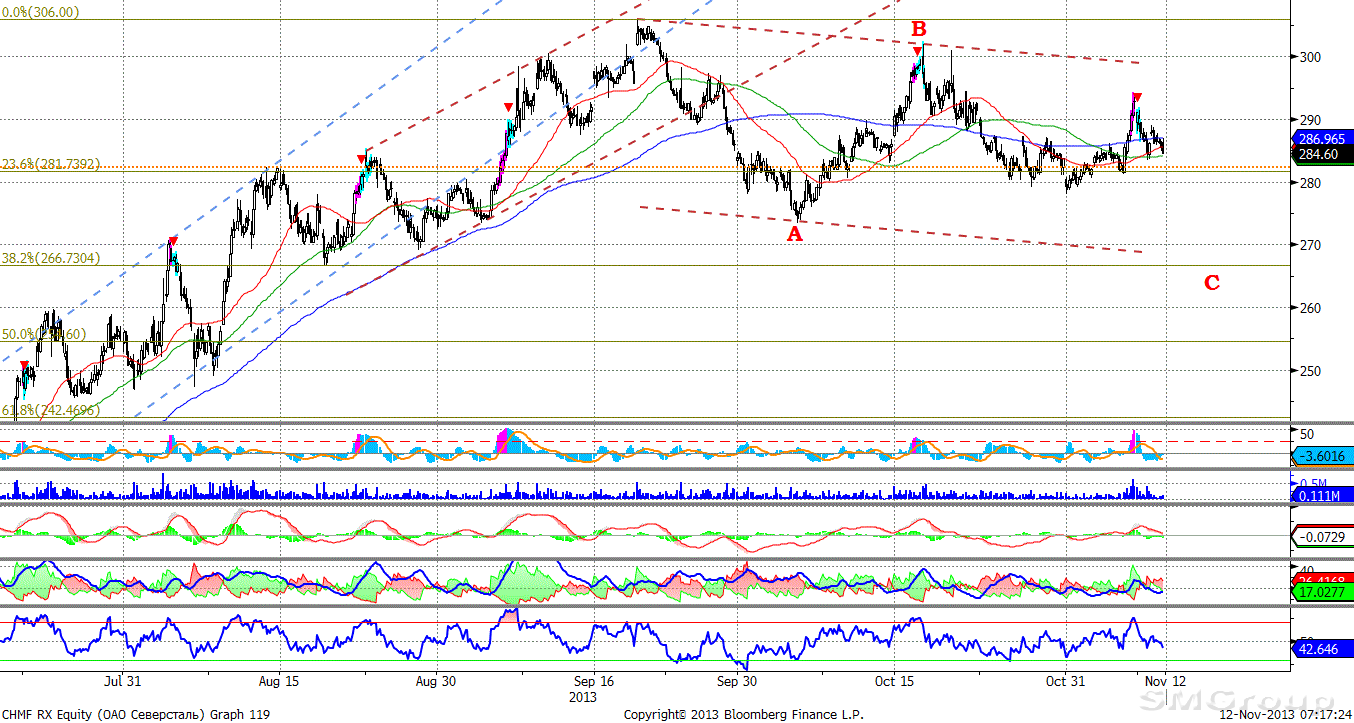
Task: Select the red triangle marker near the 270 peak
Action: coord(173,241)
